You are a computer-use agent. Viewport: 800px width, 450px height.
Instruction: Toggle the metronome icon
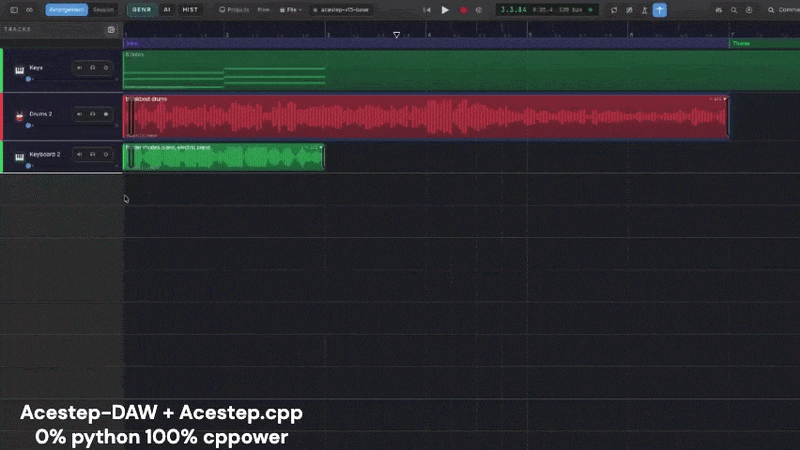644,10
